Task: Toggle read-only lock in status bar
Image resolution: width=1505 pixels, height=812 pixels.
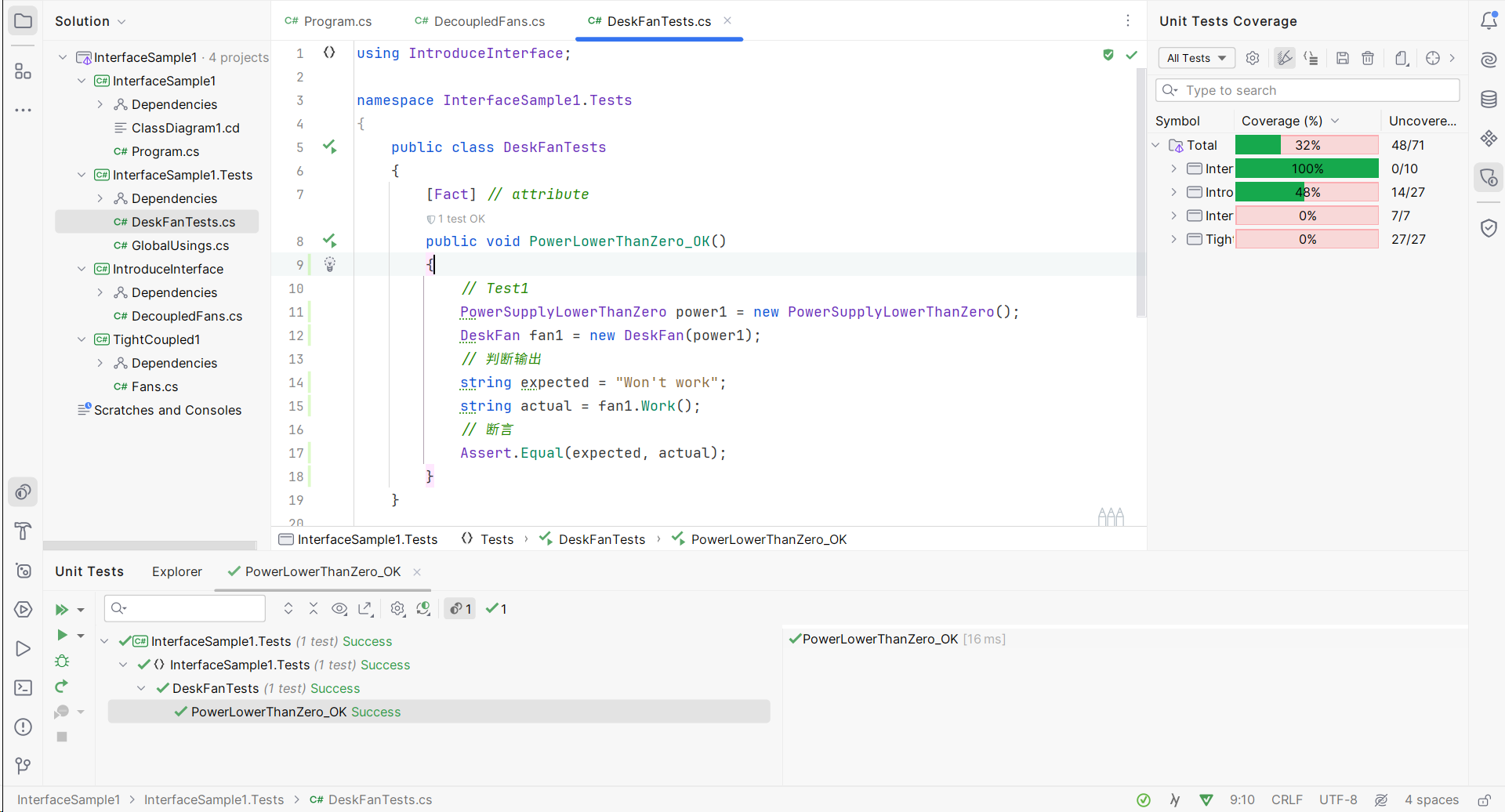Action: point(1484,799)
